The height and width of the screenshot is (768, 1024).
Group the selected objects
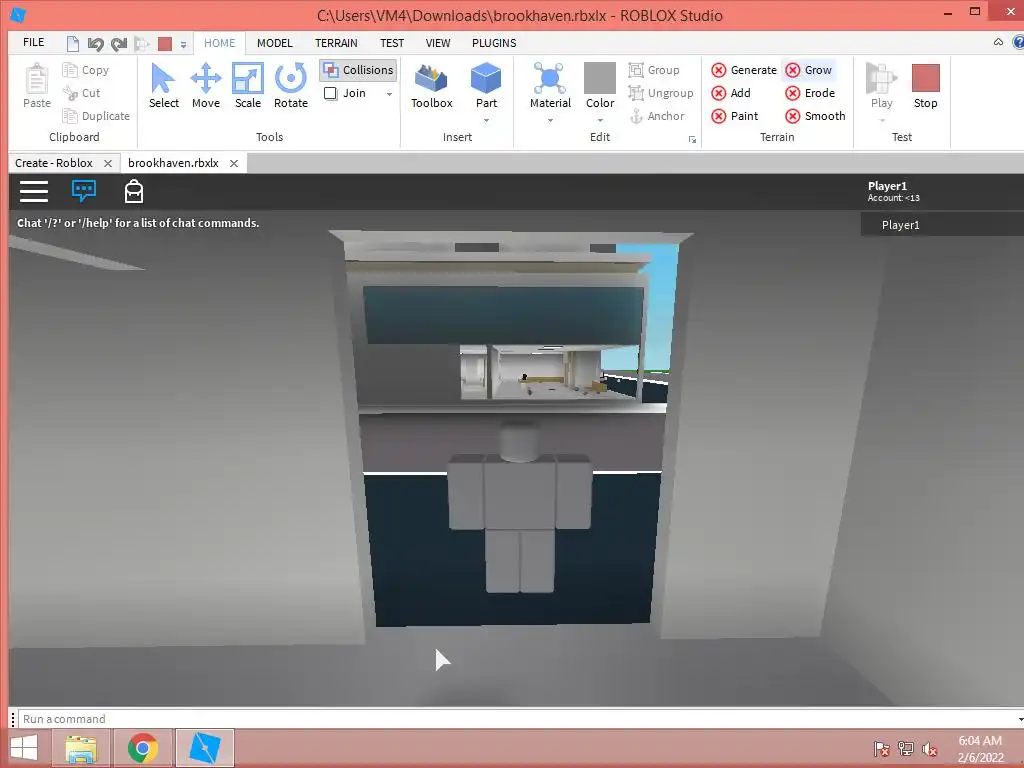click(x=654, y=70)
